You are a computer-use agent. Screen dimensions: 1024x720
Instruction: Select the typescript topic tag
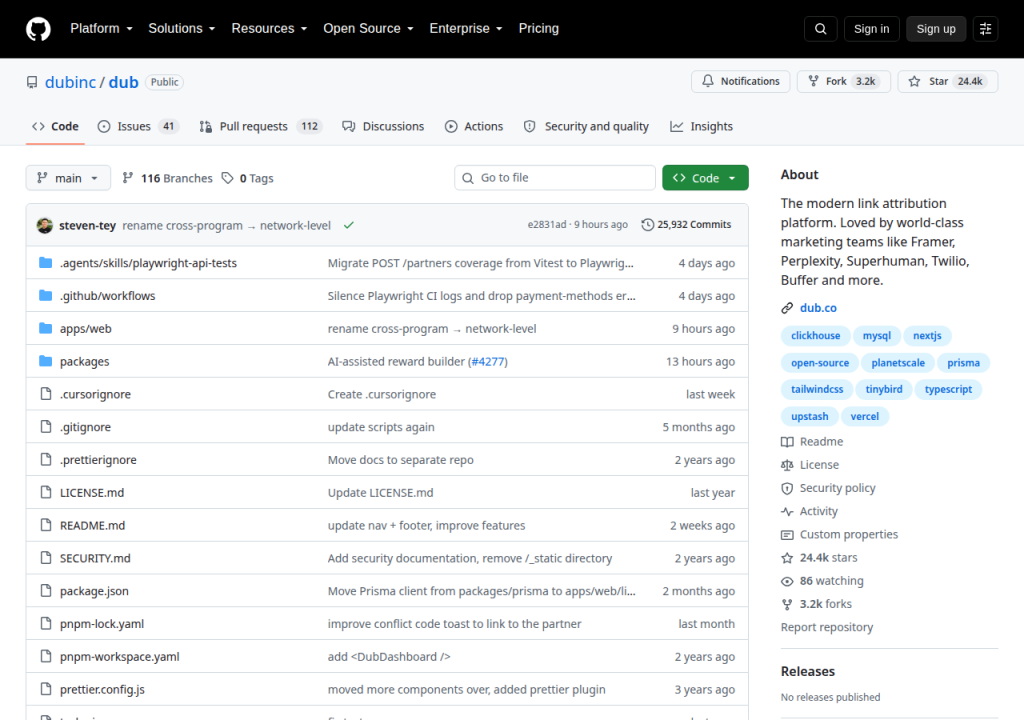(948, 389)
